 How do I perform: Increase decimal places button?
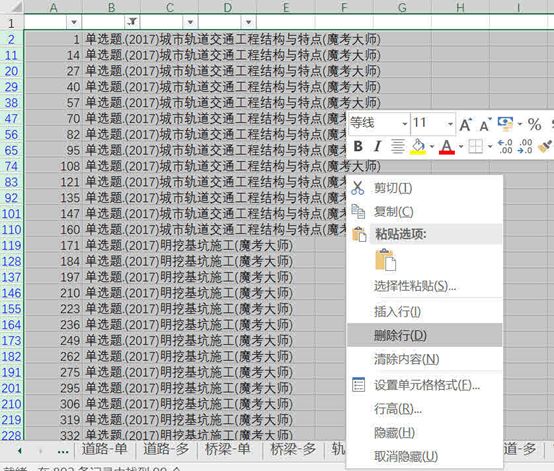pos(505,146)
